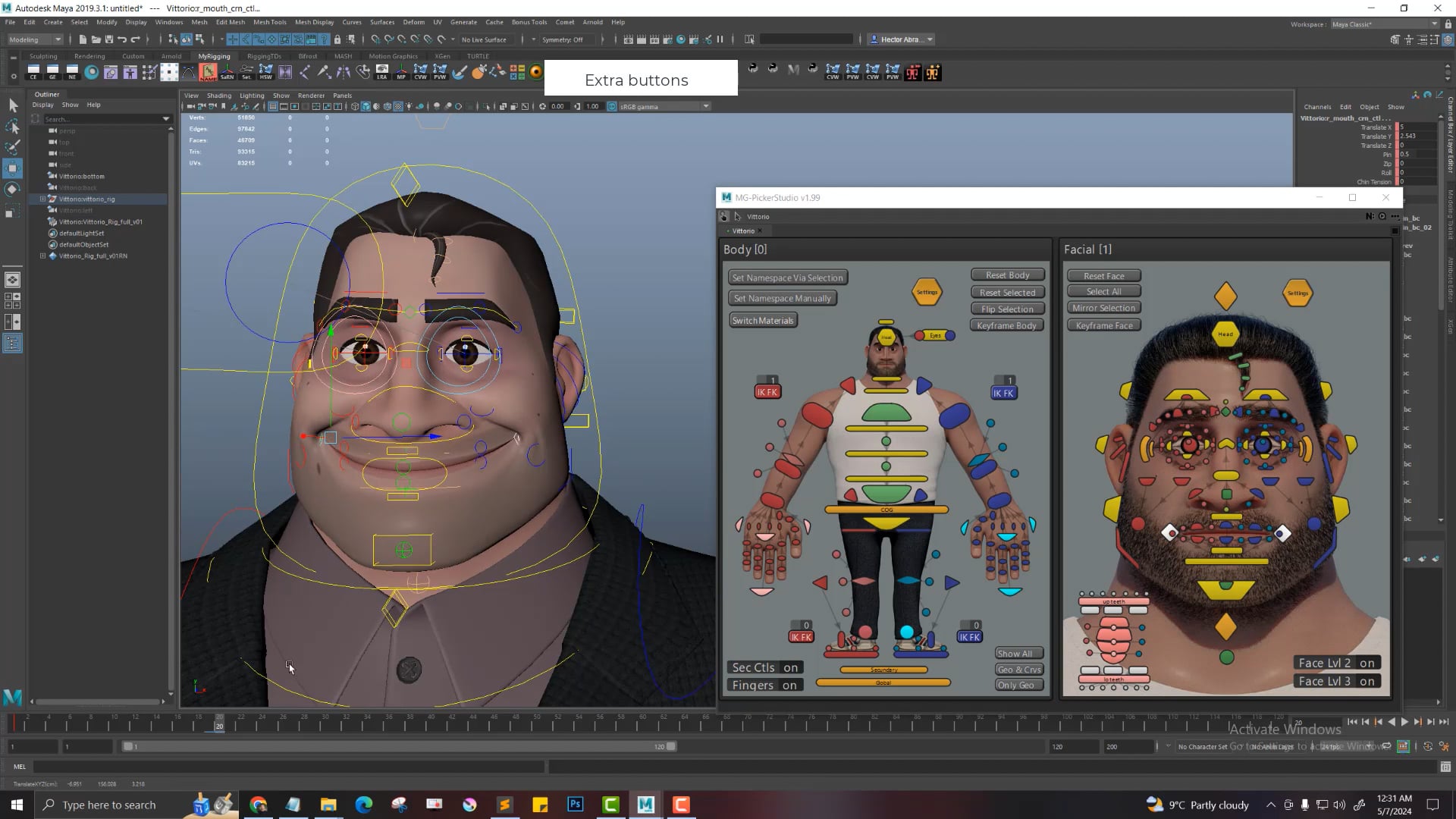
Task: Open the Hector Abra account dropdown
Action: [902, 39]
